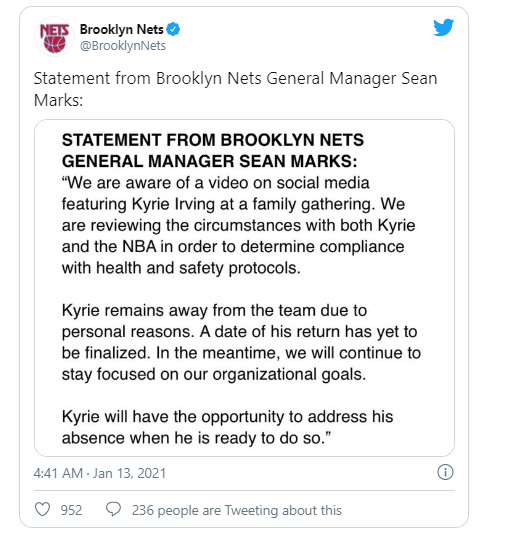
Task: Like the tweet with heart icon
Action: (x=43, y=509)
